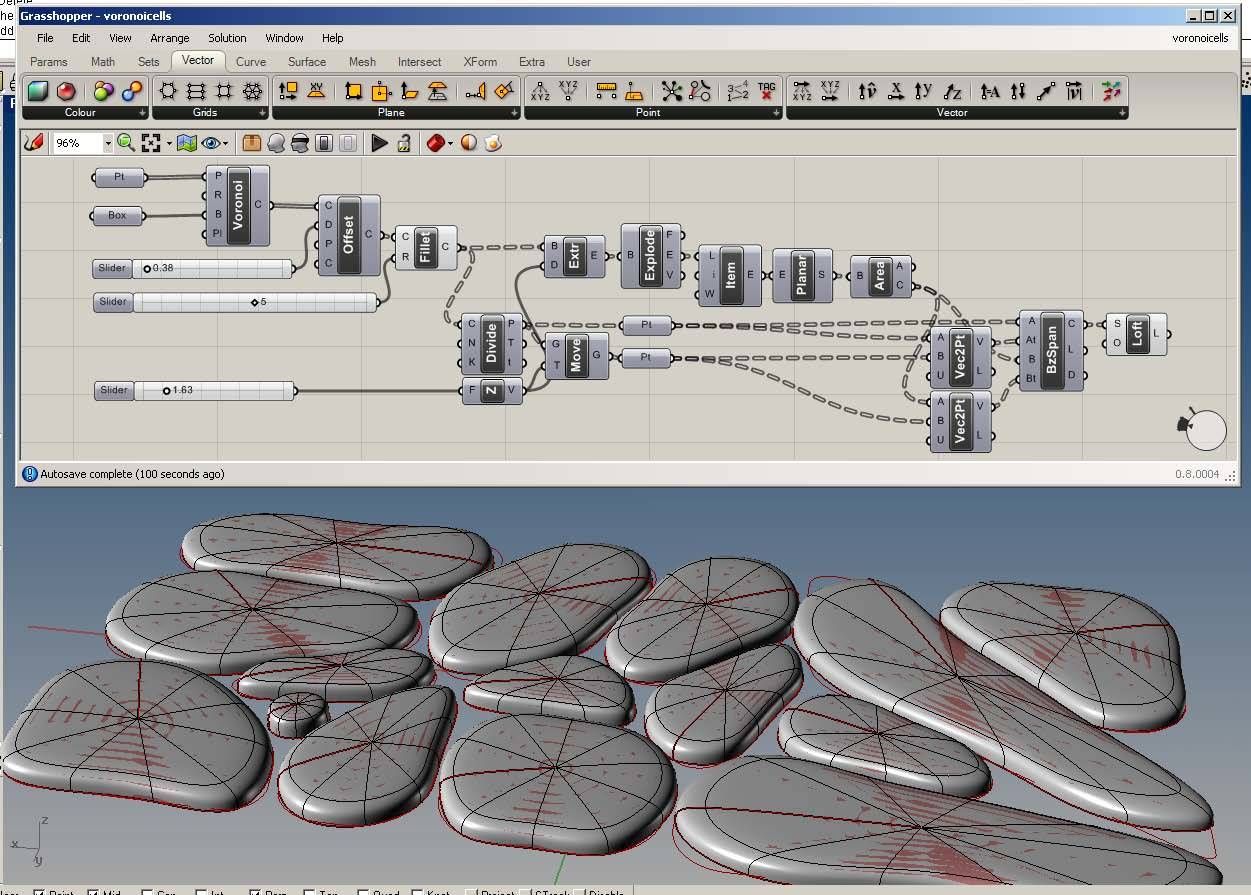
Task: Click the zoom extents magnifier icon
Action: tap(126, 143)
